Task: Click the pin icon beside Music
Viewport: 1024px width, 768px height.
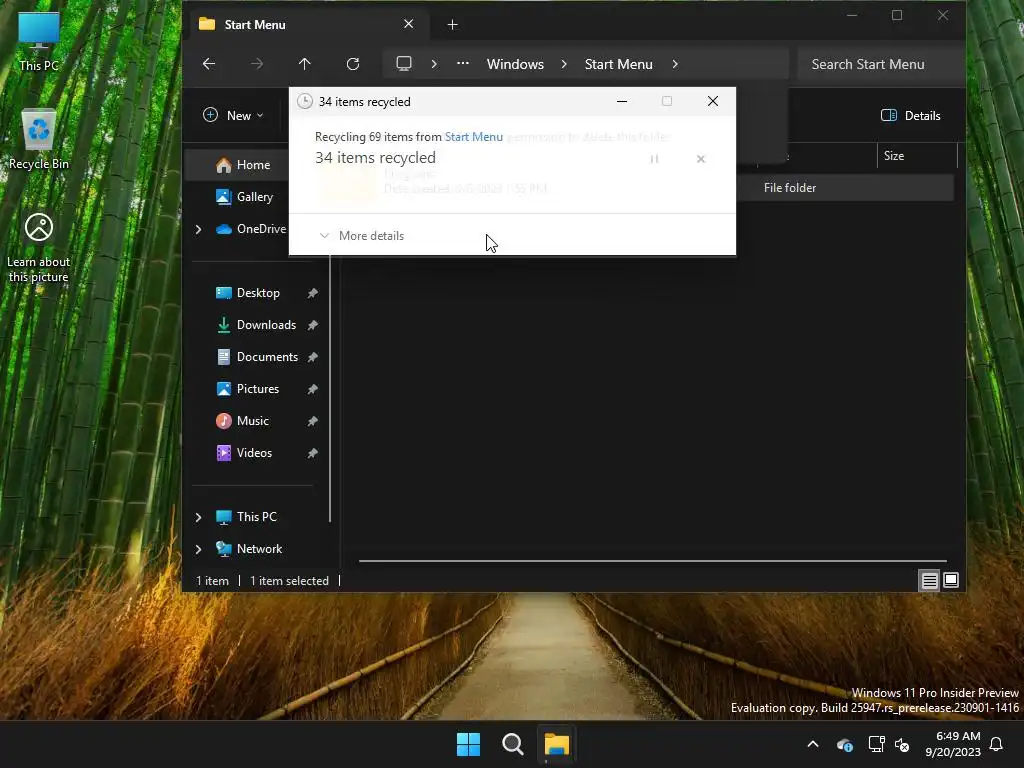Action: (x=313, y=421)
